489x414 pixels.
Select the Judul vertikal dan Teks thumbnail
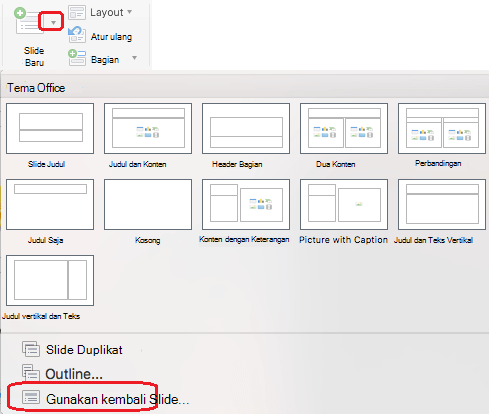tap(50, 280)
